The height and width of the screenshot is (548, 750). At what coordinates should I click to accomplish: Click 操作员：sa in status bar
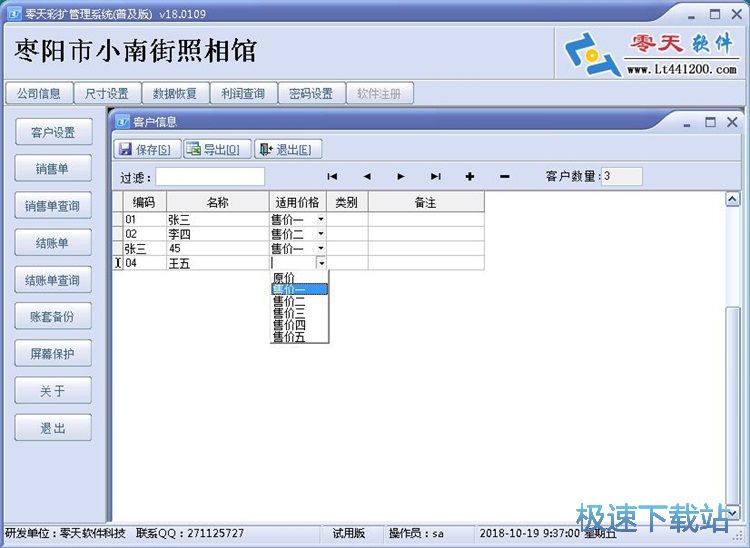pos(416,533)
